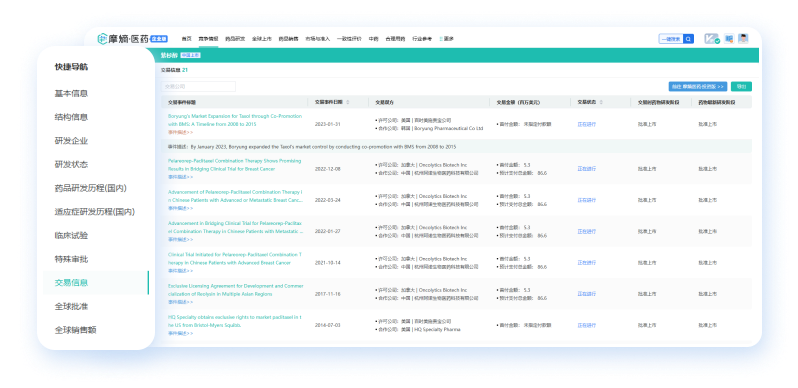Click the 更多 menu grid icon
The image size is (798, 388).
tap(441, 39)
